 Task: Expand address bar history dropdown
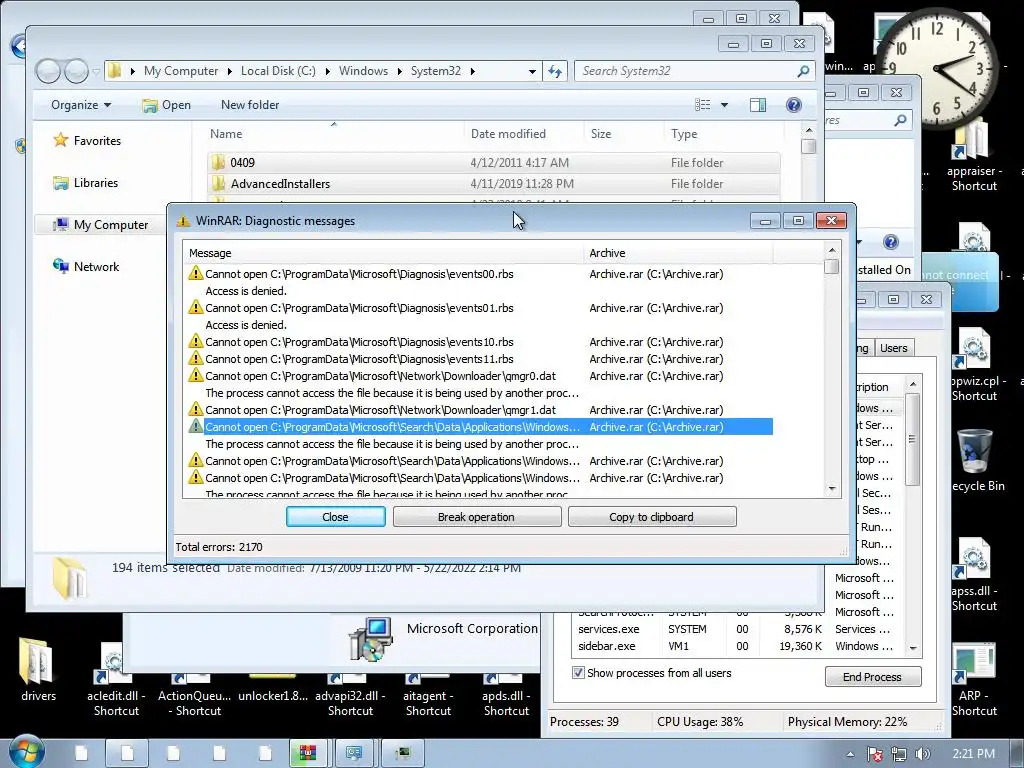click(x=532, y=71)
